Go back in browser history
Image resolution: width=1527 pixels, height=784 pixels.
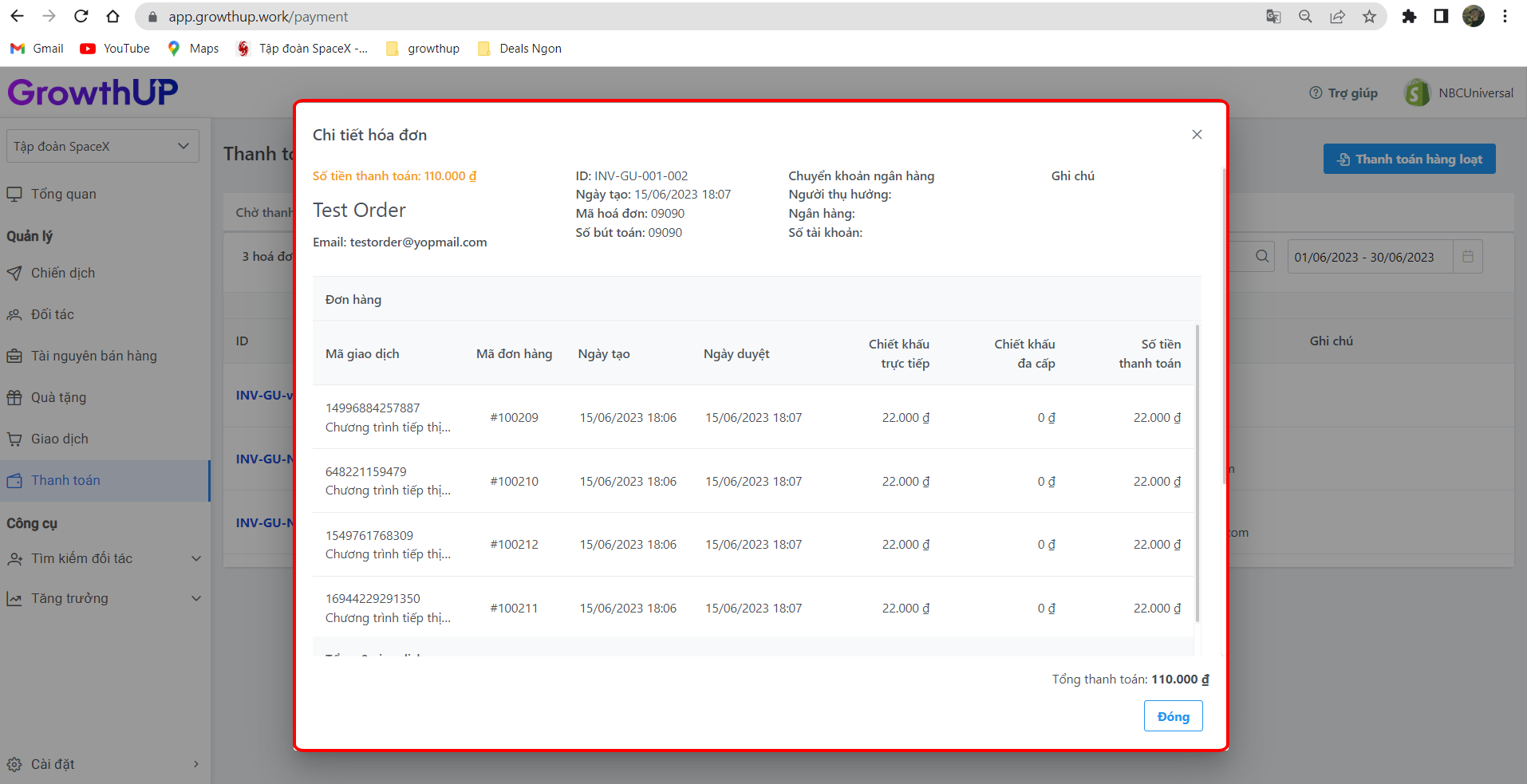coord(17,16)
